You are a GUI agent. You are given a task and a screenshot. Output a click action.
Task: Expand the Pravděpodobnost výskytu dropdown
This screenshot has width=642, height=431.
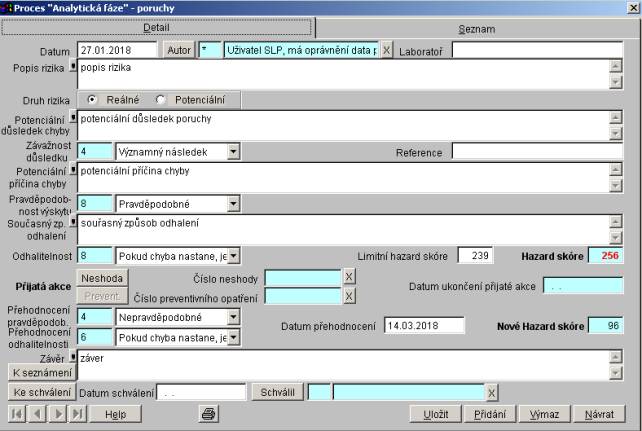(233, 204)
